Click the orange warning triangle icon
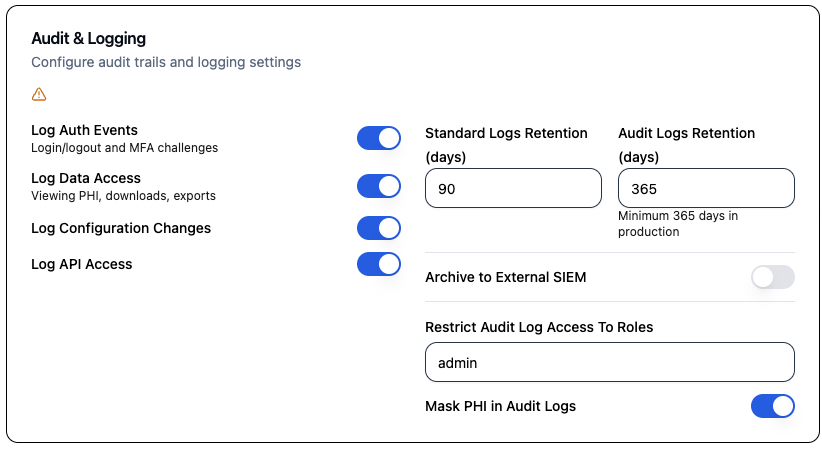Screen dimensions: 822x449 pyautogui.click(x=39, y=94)
